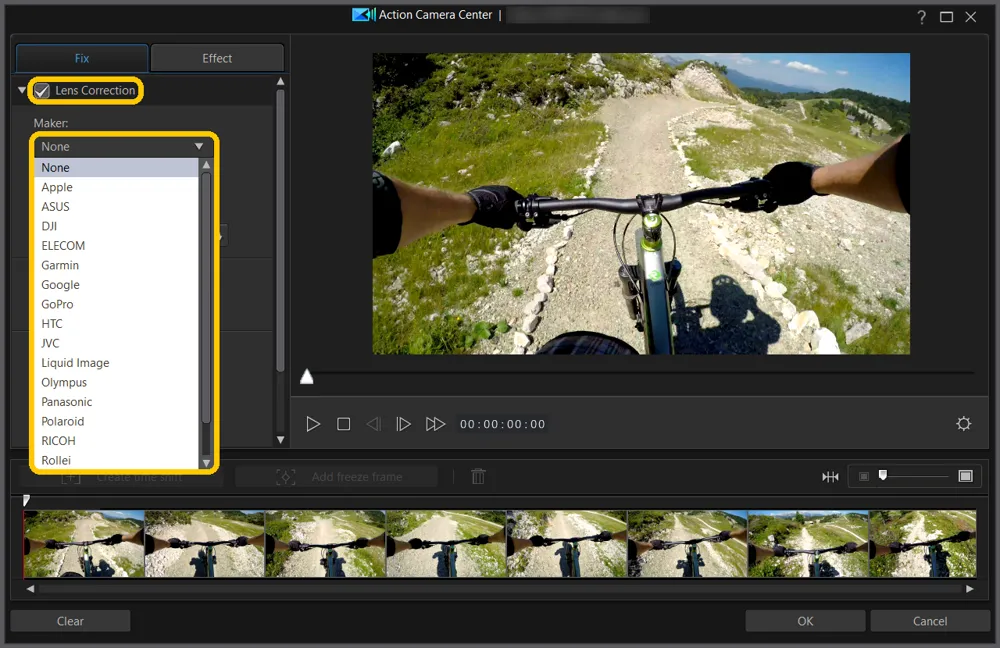Click the small zoom-out timeline icon
Screen dimensions: 1000x648
pos(864,476)
